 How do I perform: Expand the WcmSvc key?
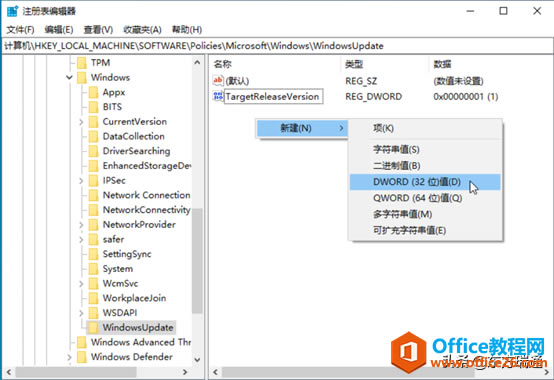point(81,284)
